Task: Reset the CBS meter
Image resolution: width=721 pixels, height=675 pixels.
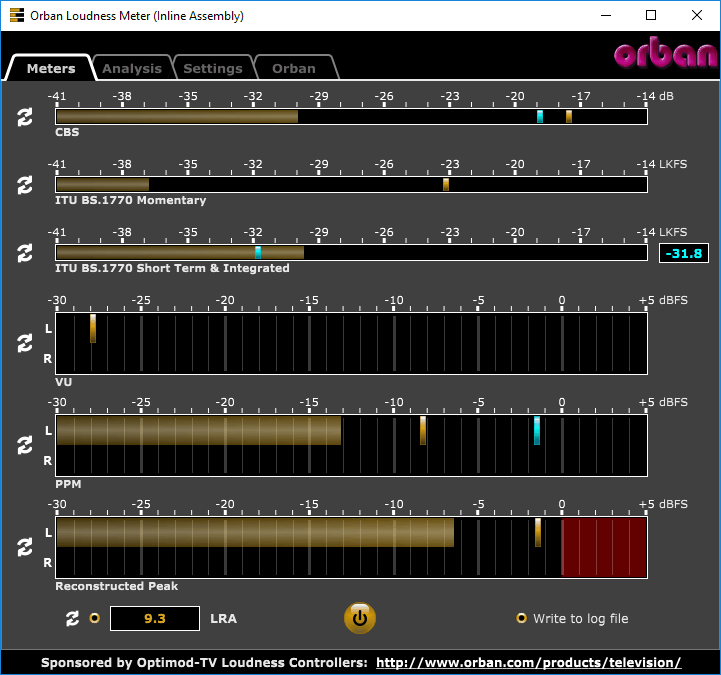Action: click(25, 117)
